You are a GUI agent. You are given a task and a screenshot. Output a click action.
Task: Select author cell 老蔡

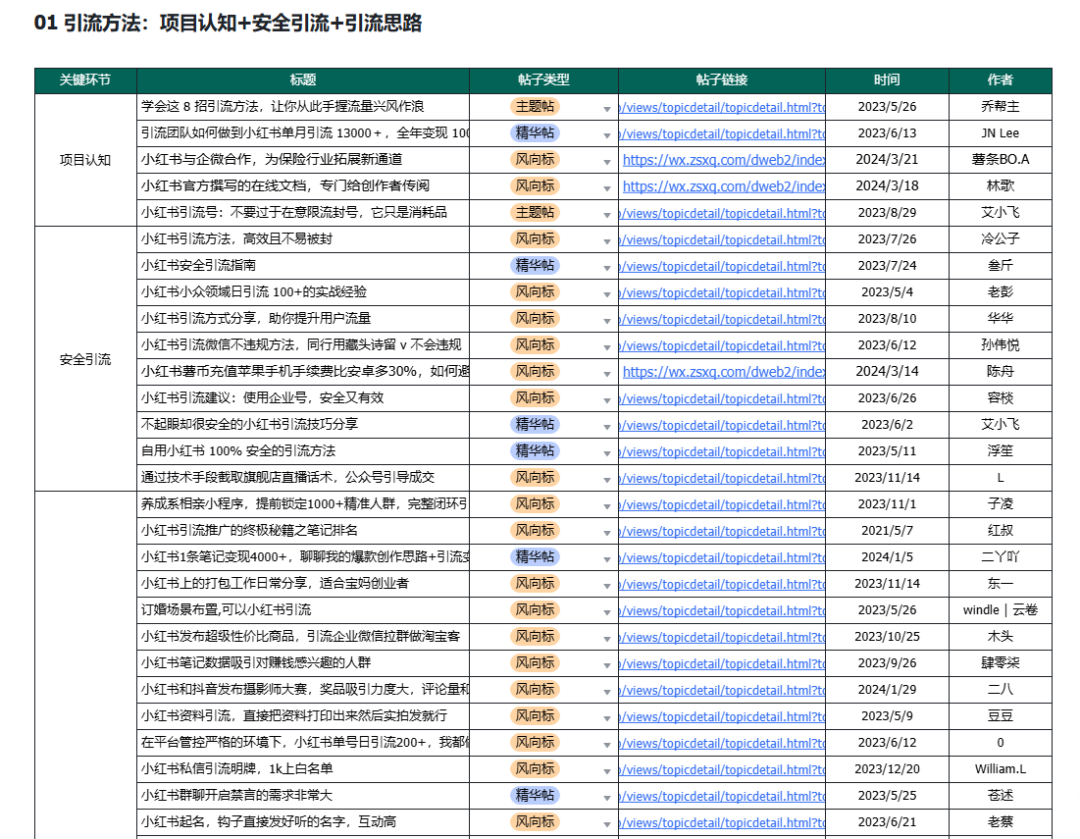tap(1000, 822)
